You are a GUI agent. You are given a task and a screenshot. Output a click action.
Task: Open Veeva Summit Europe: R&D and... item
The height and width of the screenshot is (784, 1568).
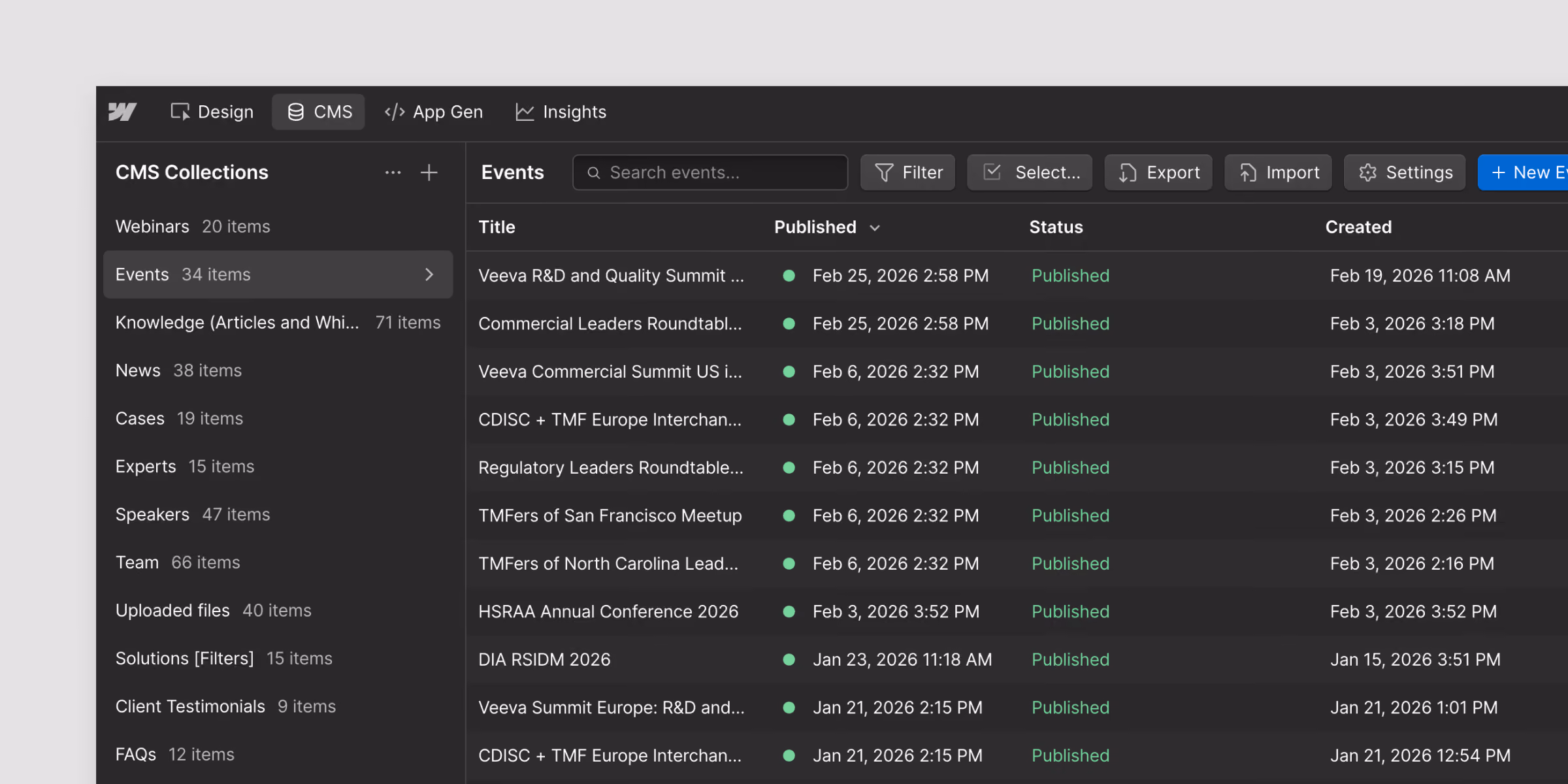(612, 708)
